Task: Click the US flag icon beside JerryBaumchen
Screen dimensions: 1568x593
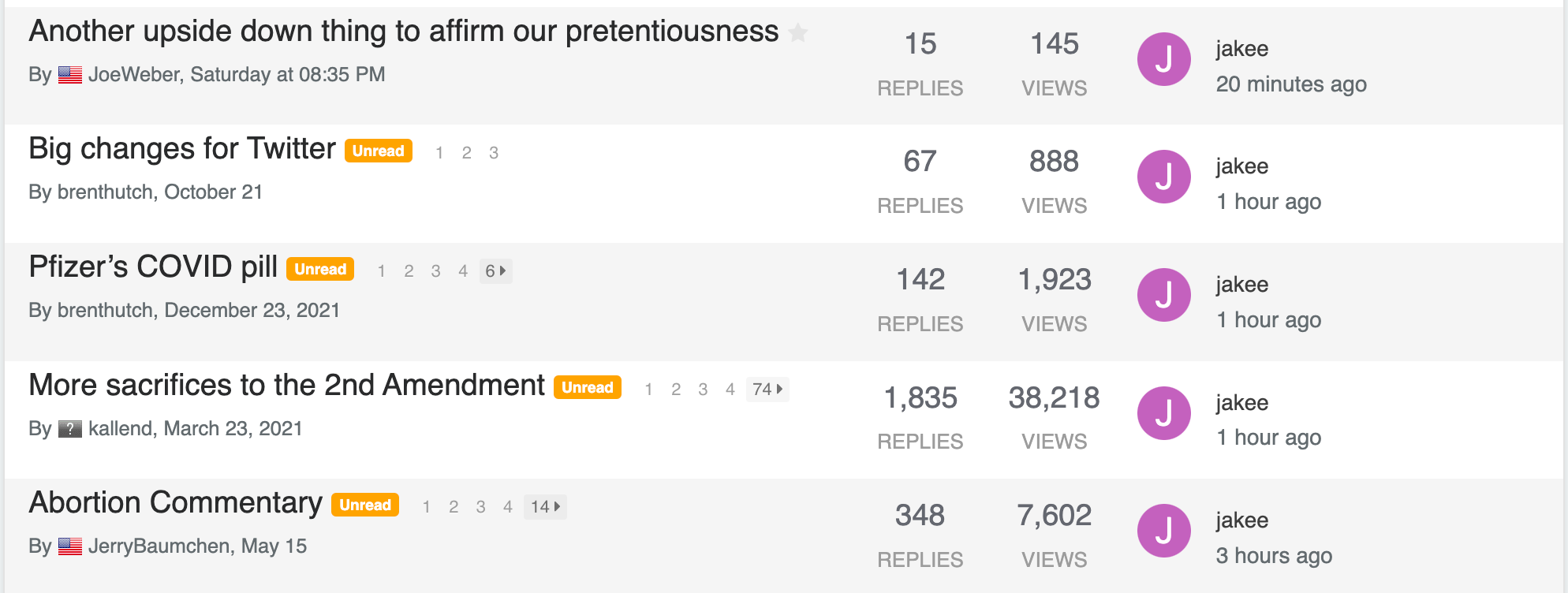Action: [70, 546]
